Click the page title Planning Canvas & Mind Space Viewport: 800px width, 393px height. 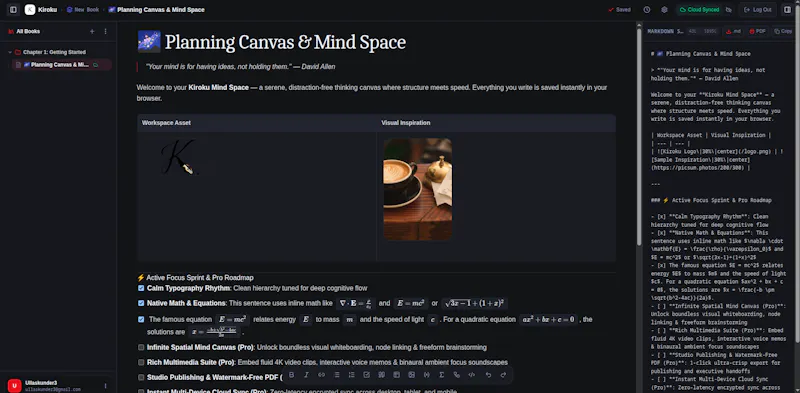(x=285, y=42)
